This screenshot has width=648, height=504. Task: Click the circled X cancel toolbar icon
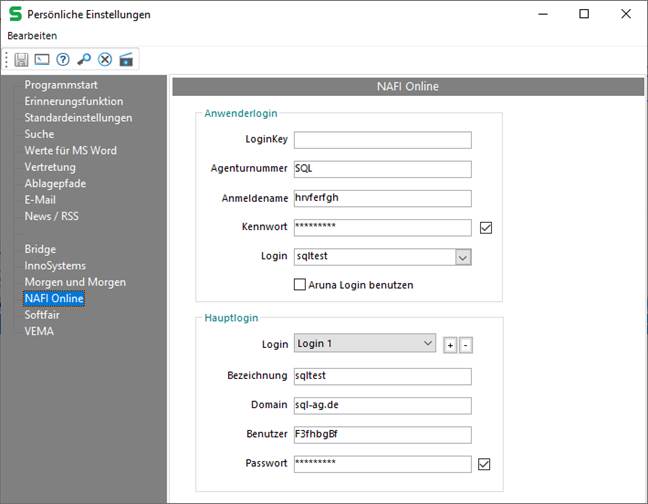(x=105, y=60)
